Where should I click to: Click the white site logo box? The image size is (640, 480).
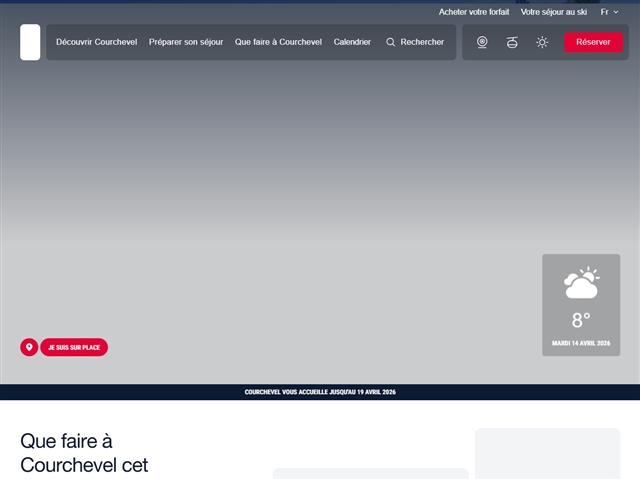30,42
